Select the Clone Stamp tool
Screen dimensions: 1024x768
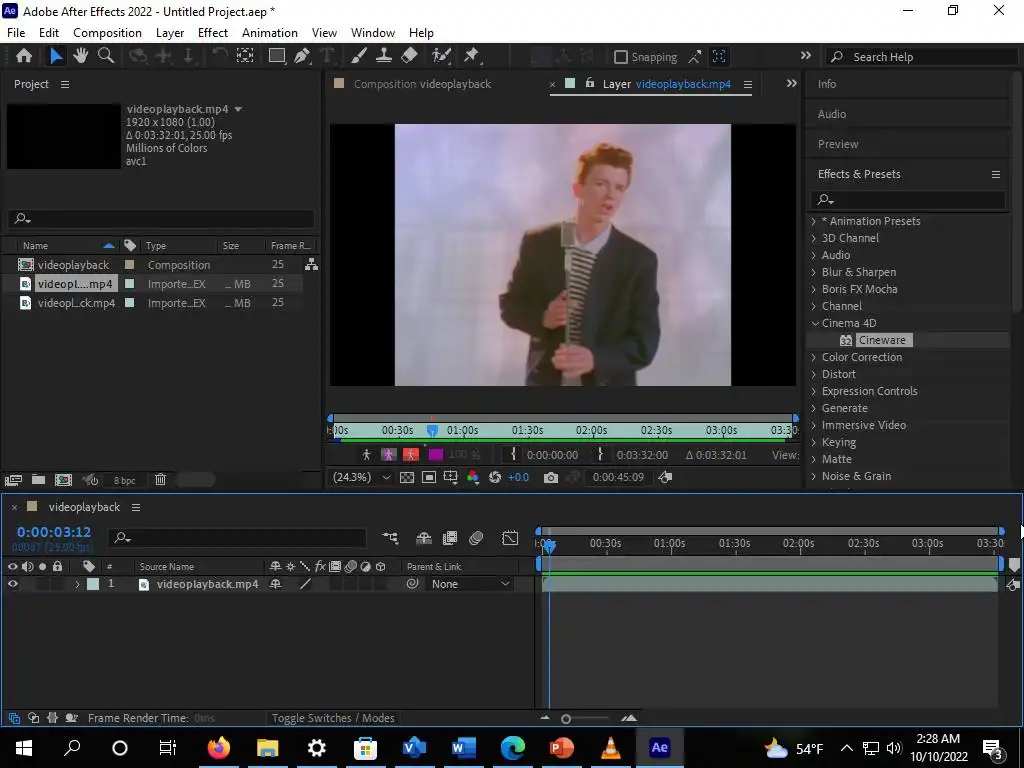click(384, 56)
